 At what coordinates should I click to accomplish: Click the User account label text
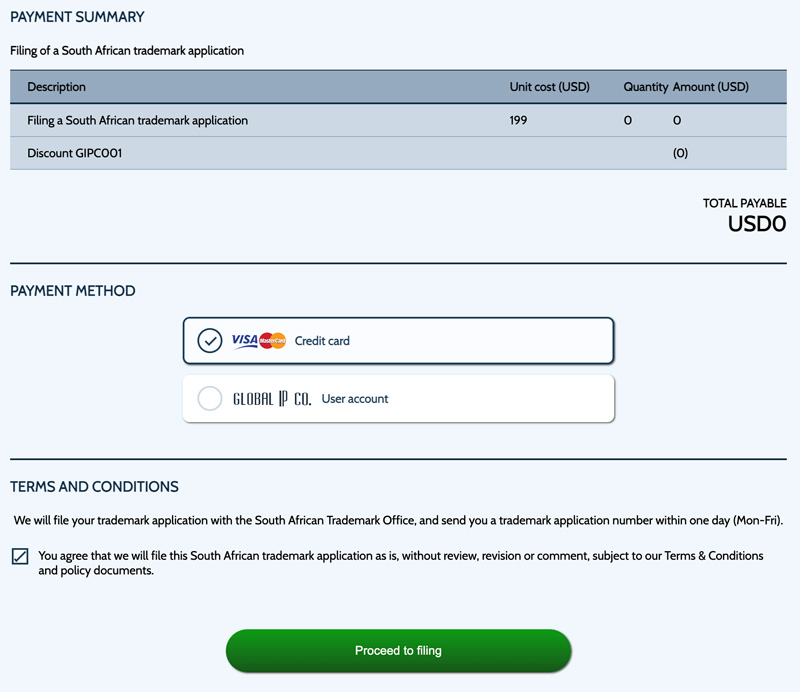pos(355,399)
